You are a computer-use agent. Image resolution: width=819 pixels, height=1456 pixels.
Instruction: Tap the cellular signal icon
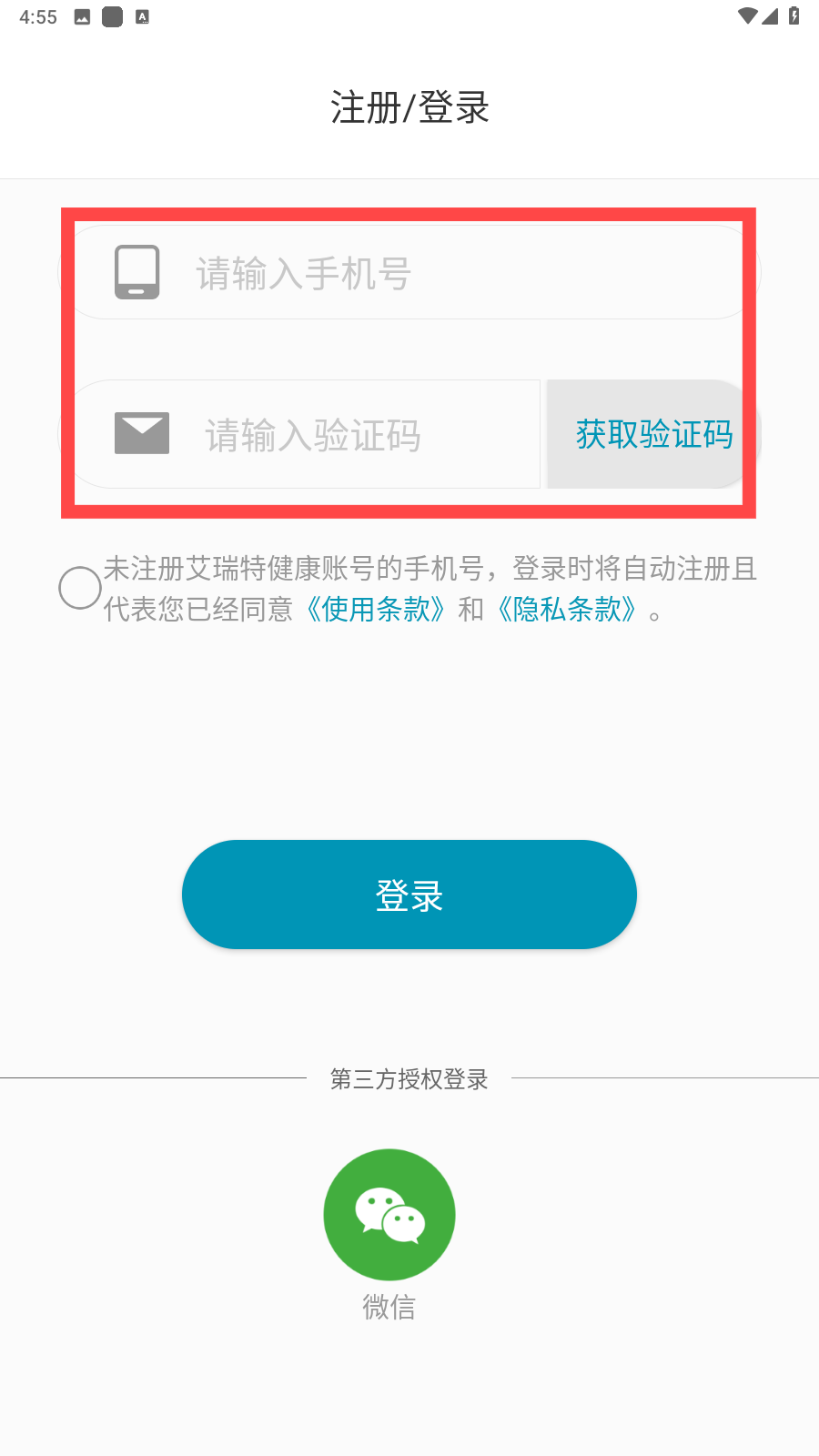(771, 15)
